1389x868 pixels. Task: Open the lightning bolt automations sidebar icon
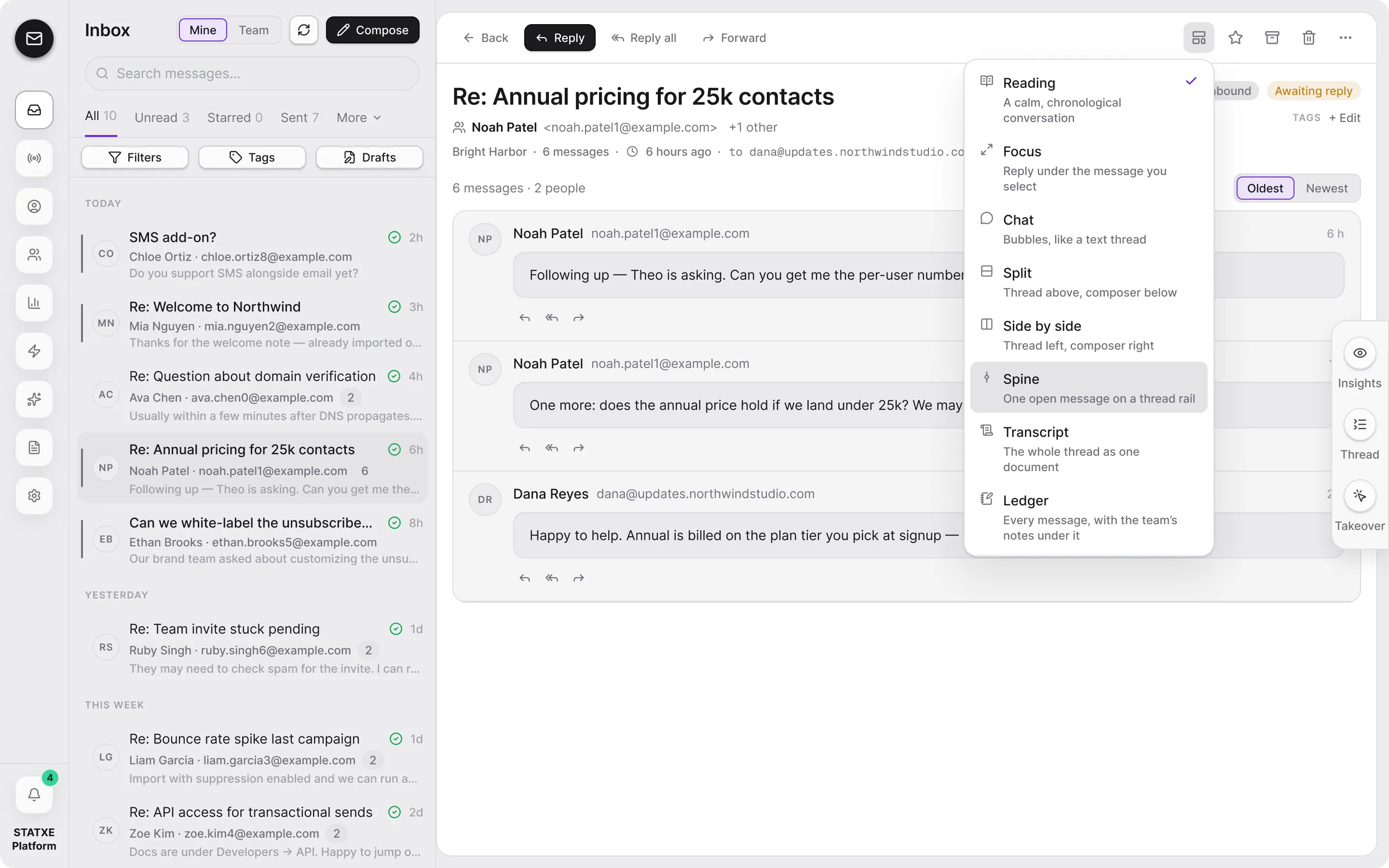point(34,351)
